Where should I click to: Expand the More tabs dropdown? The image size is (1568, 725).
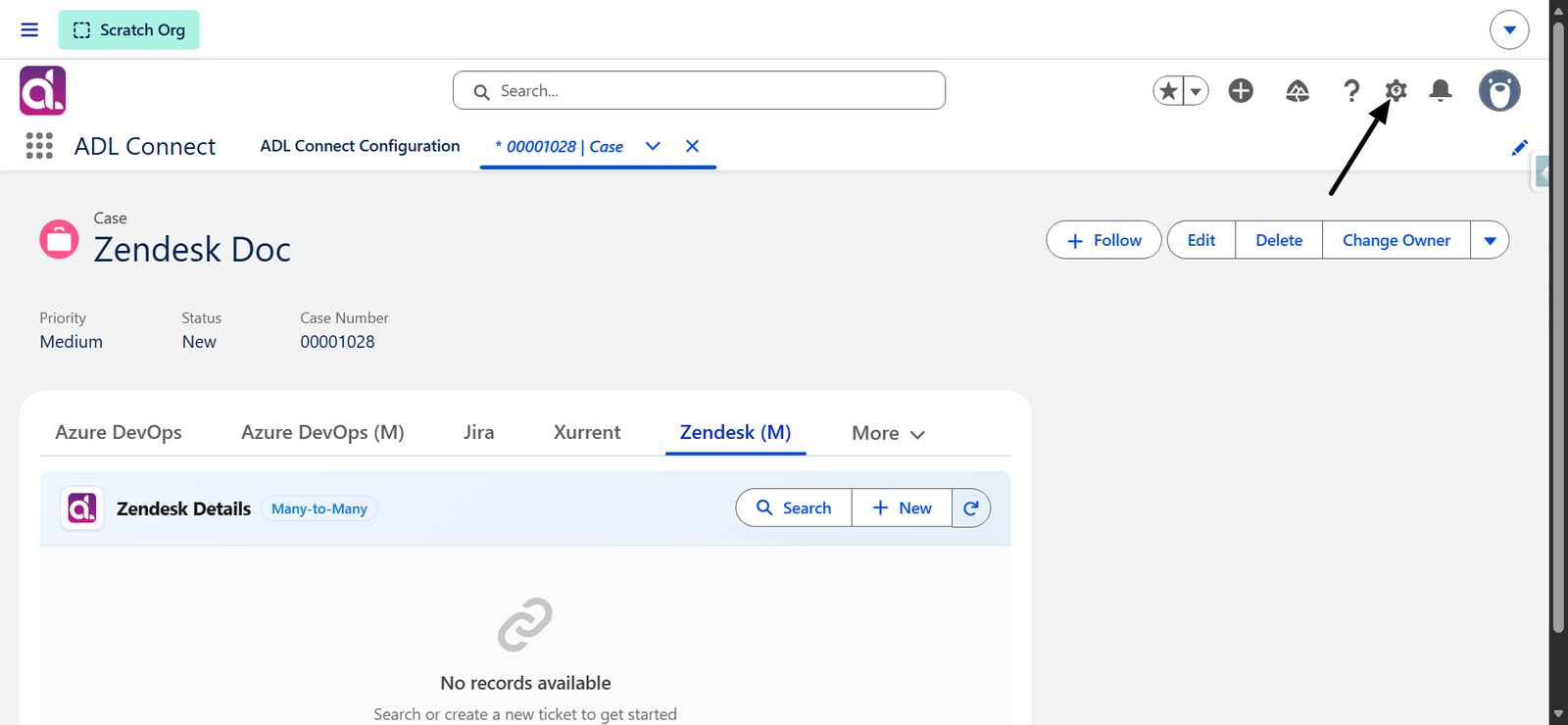coord(888,433)
